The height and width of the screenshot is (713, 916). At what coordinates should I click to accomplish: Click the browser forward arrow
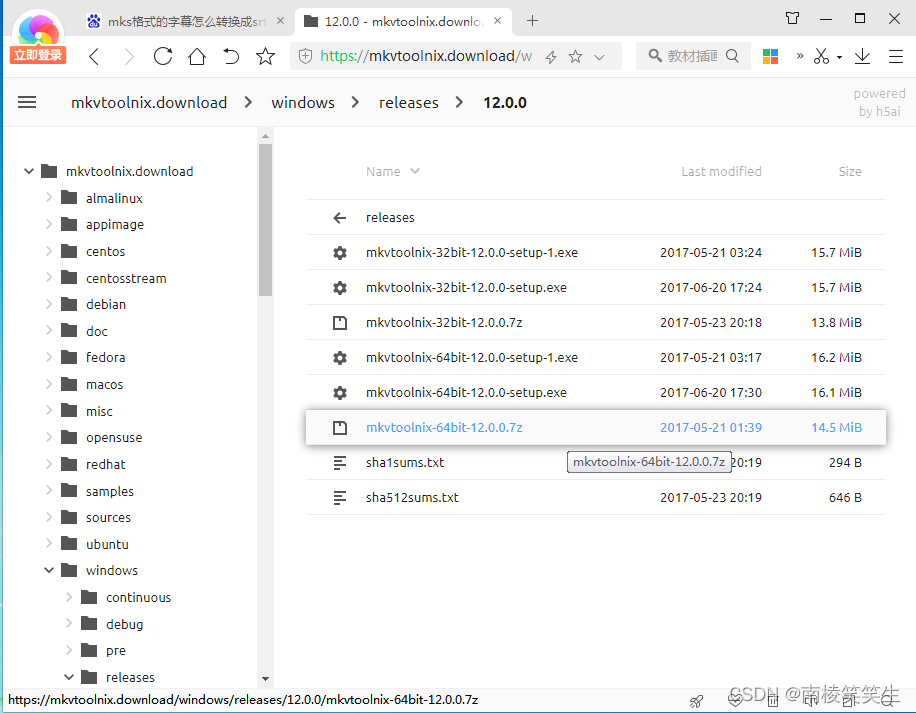coord(129,57)
